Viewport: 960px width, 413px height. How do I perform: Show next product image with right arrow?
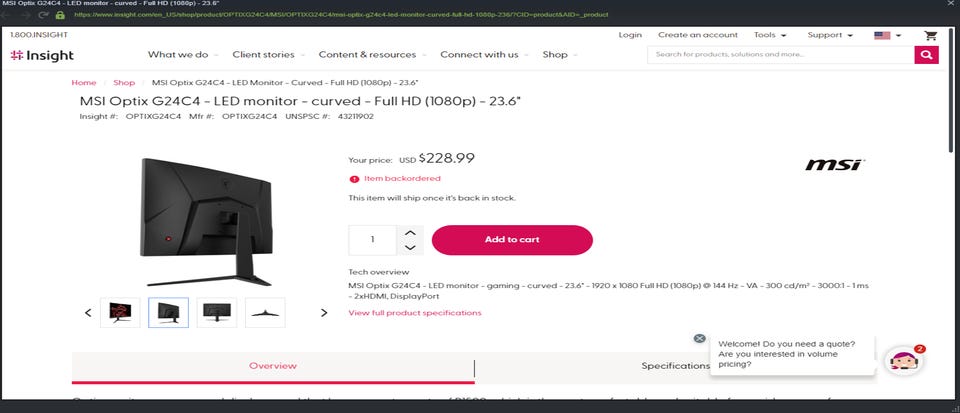pos(323,313)
